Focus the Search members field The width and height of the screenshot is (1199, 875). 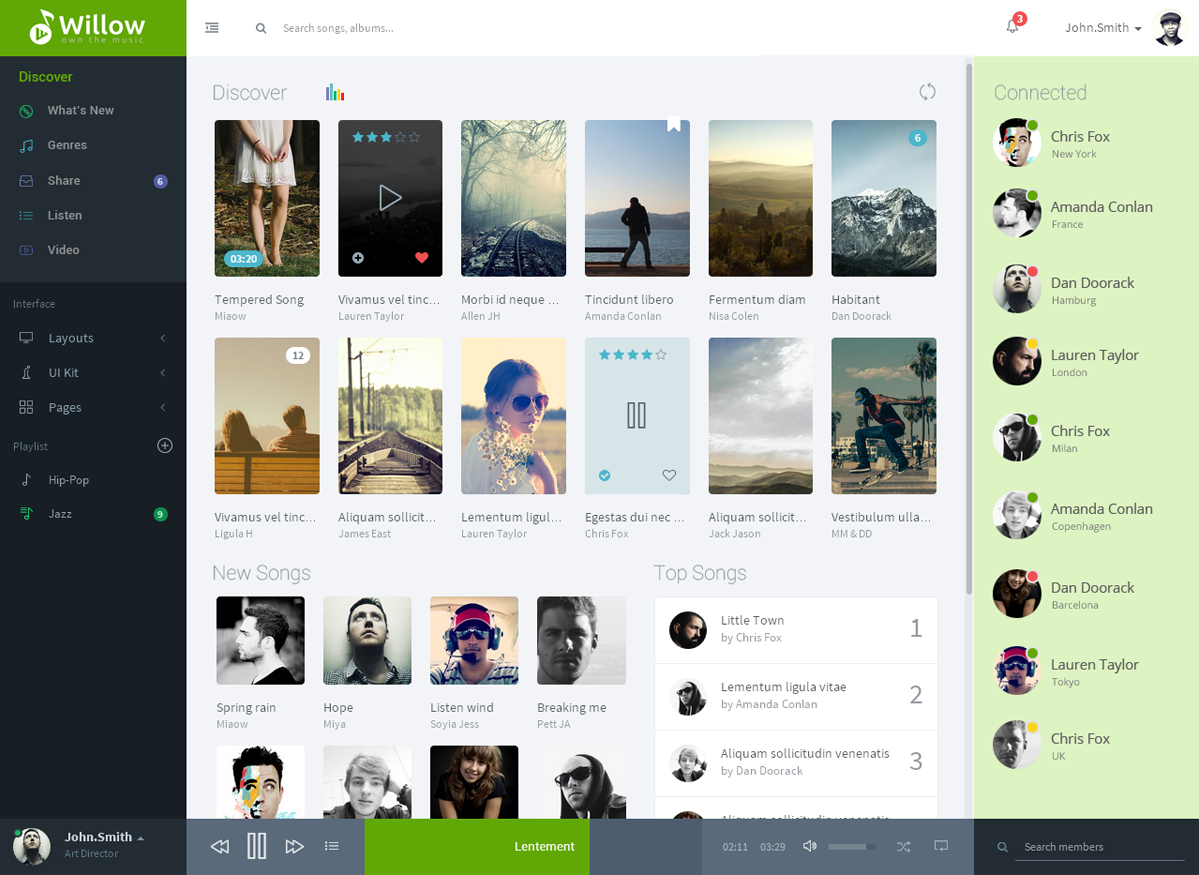(1100, 847)
